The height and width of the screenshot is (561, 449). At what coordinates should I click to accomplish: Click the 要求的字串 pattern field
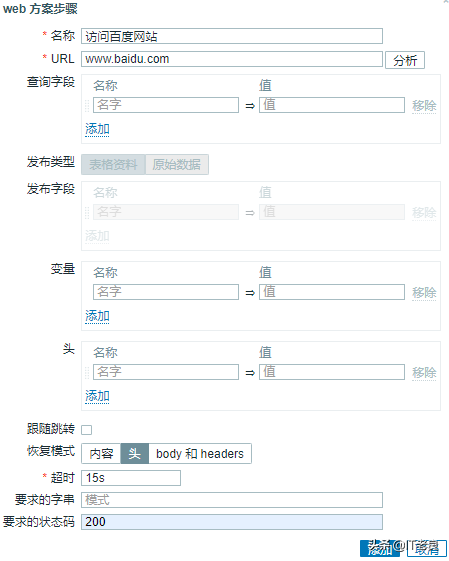[232, 500]
